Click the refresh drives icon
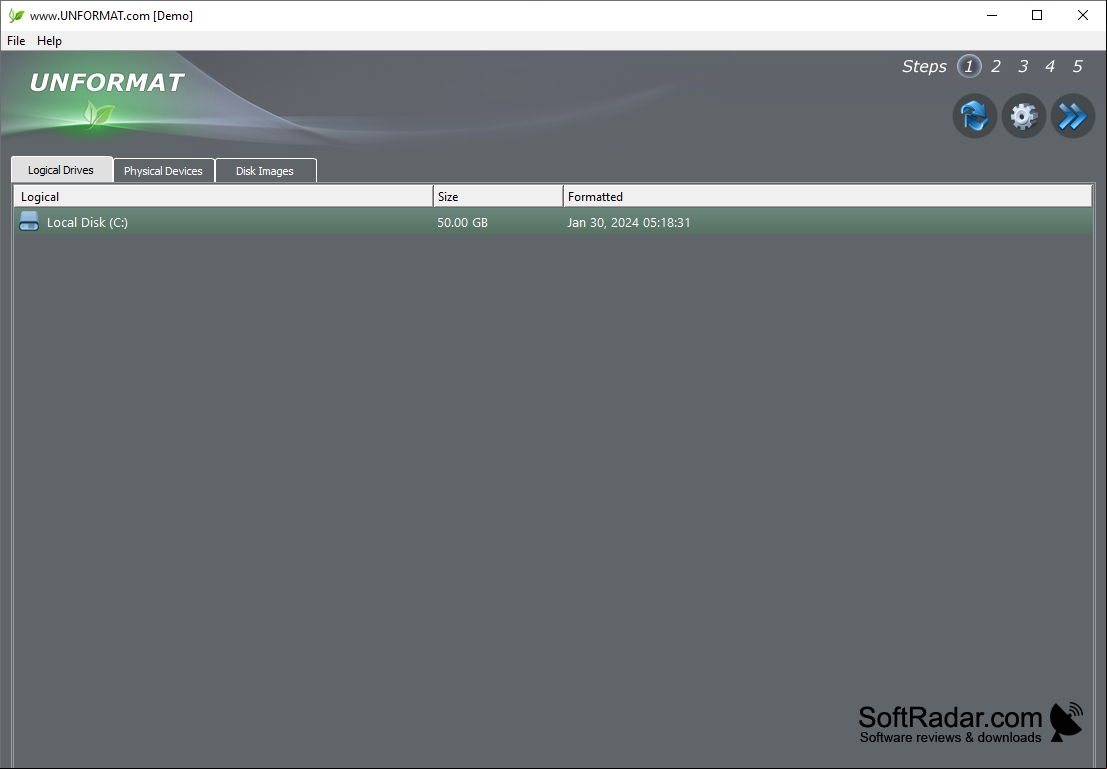 click(x=974, y=116)
